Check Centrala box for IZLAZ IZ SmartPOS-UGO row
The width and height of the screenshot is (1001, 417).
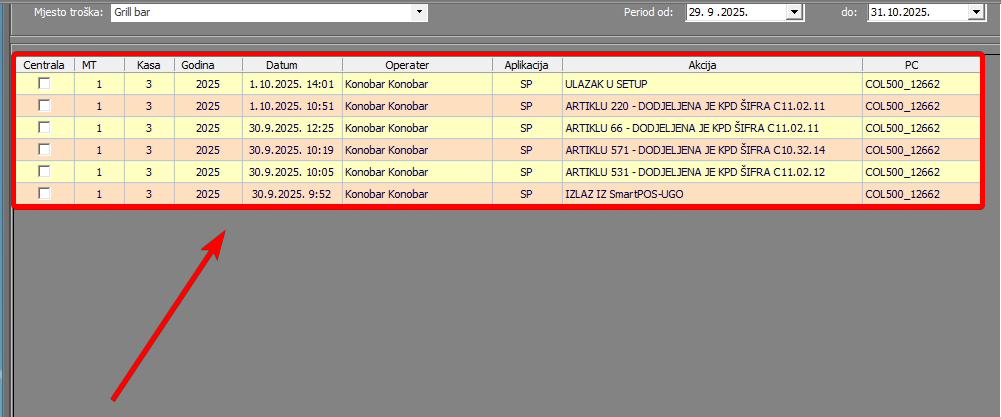click(x=44, y=192)
